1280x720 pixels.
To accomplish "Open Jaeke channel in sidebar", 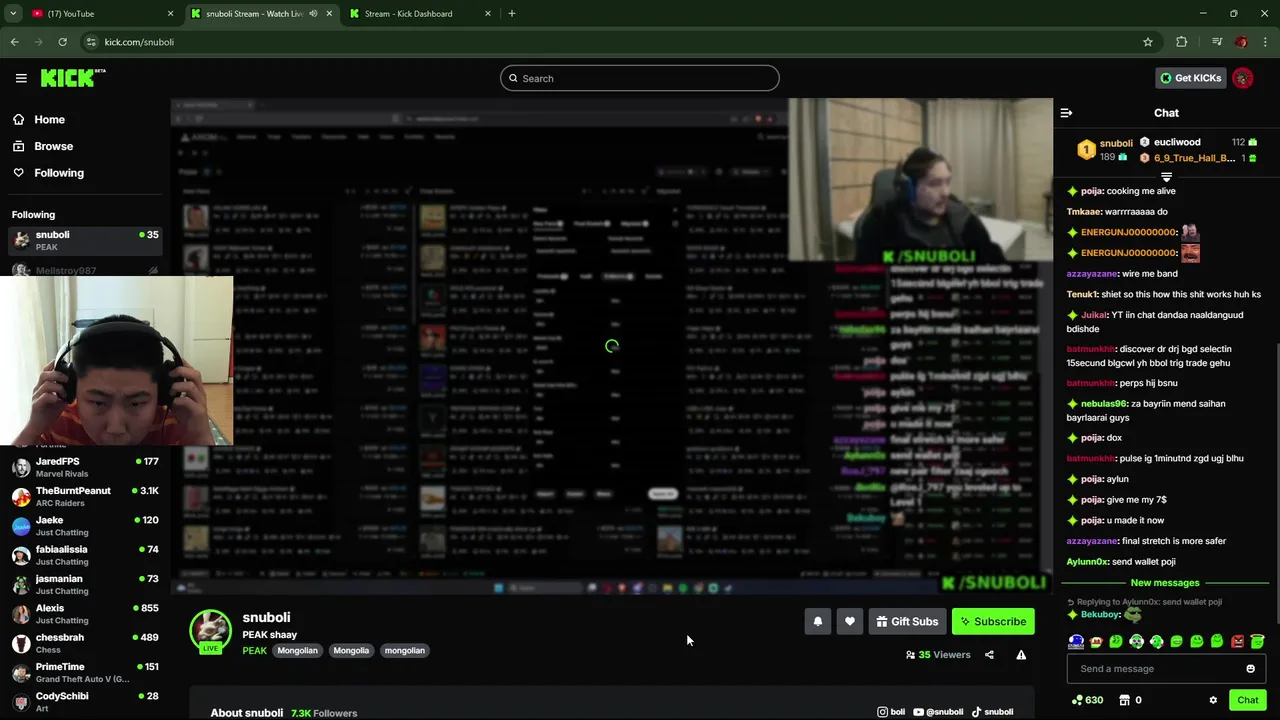I will 85,526.
